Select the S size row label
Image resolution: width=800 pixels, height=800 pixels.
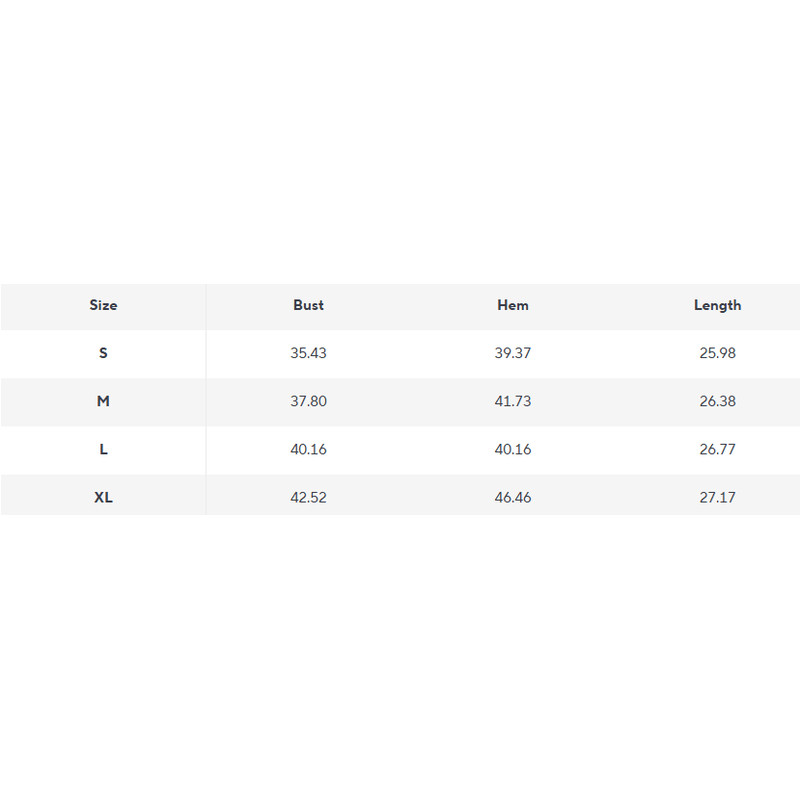pos(103,353)
